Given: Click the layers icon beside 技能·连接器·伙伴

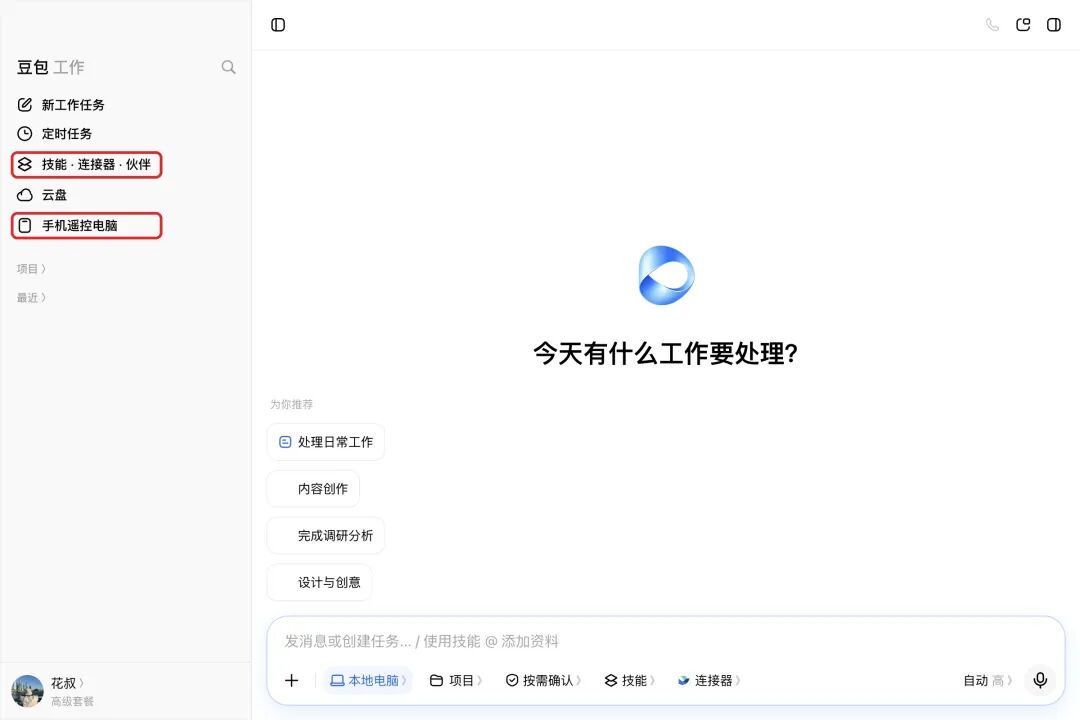Looking at the screenshot, I should 25,164.
